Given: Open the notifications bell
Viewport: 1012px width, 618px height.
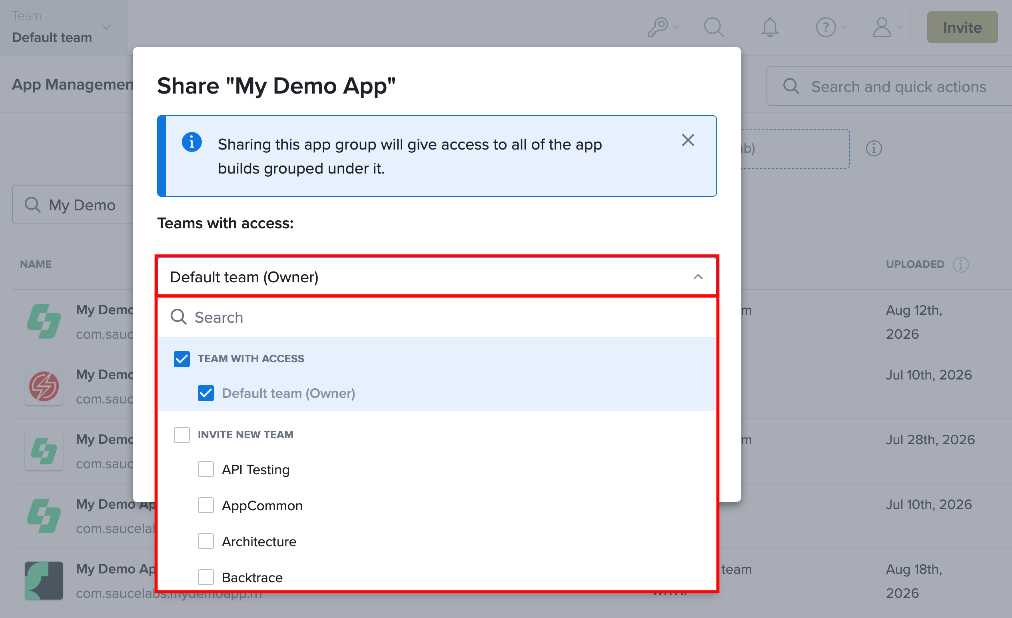Looking at the screenshot, I should (769, 27).
